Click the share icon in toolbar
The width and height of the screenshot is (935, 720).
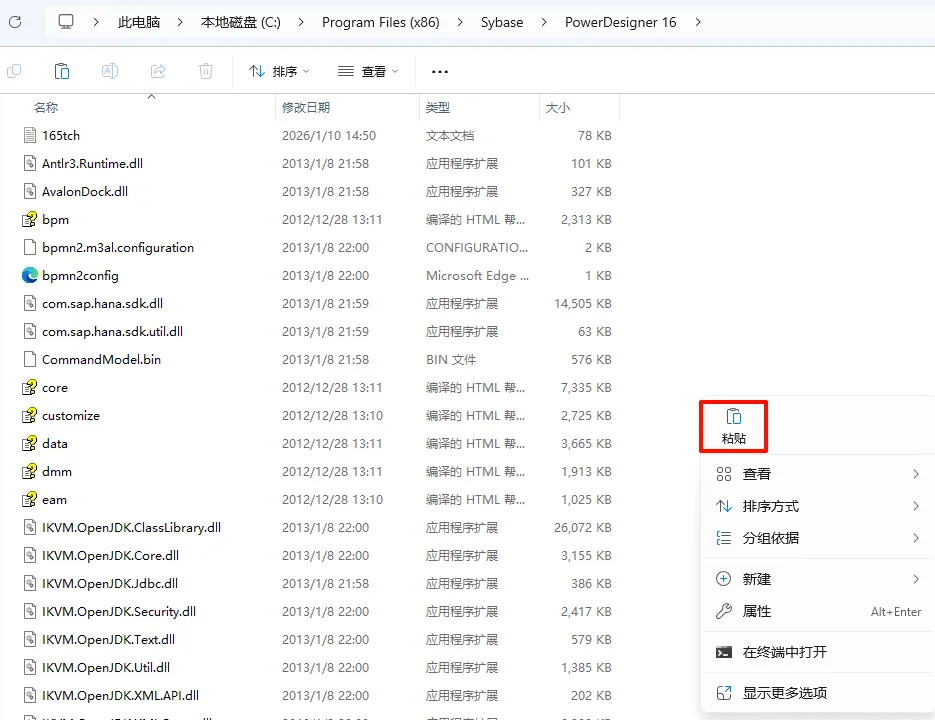click(x=158, y=71)
